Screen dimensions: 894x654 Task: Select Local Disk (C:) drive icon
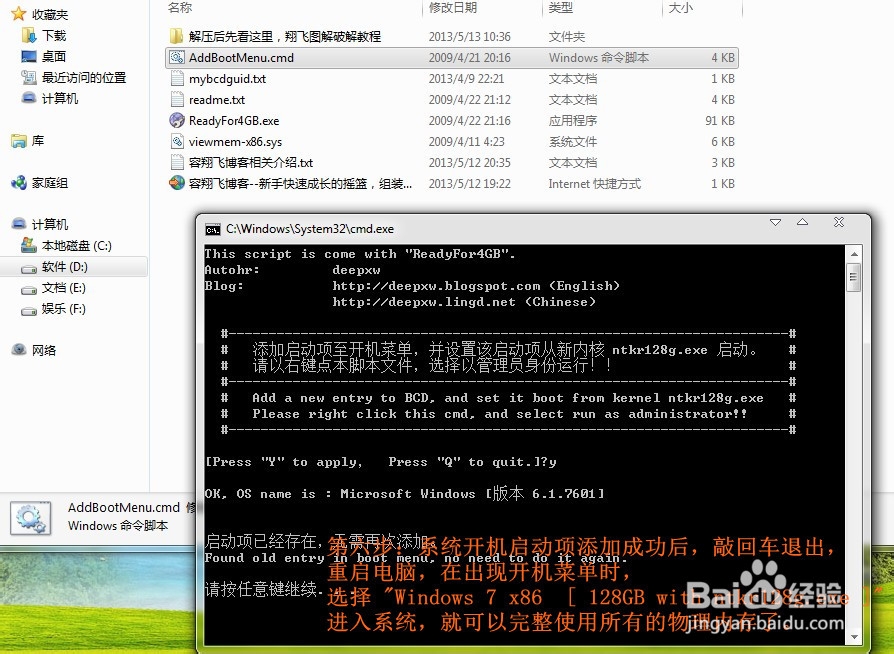pyautogui.click(x=29, y=245)
